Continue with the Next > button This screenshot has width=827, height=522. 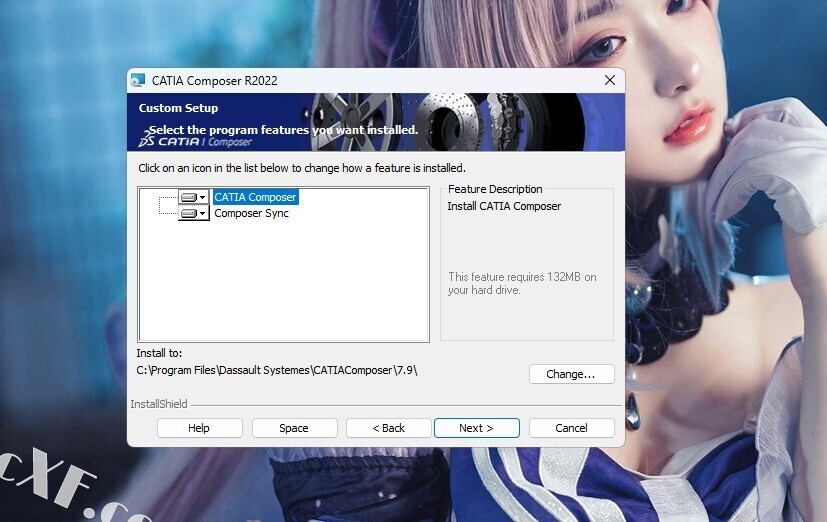[x=477, y=428]
